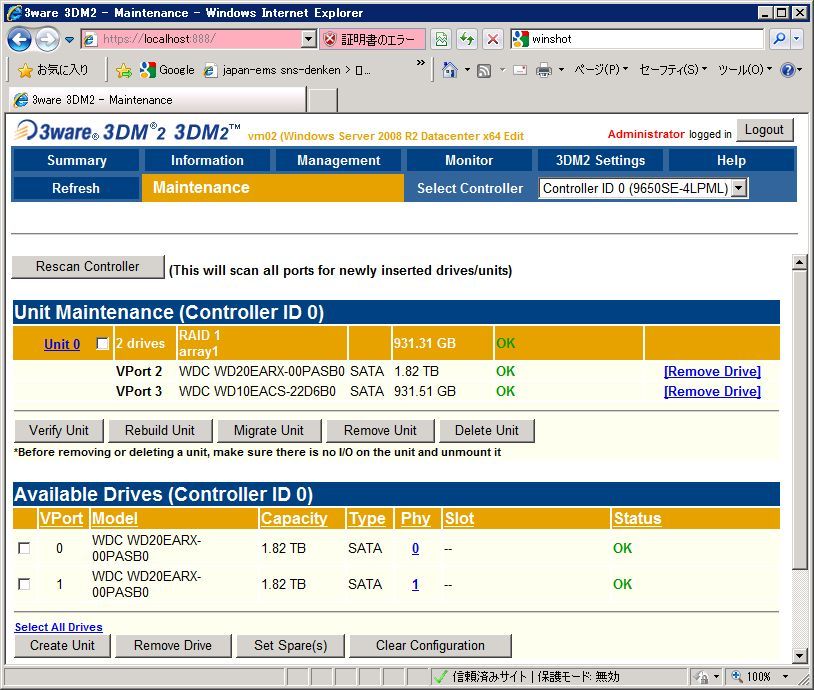
Task: Open the Help navigation menu
Action: (731, 160)
